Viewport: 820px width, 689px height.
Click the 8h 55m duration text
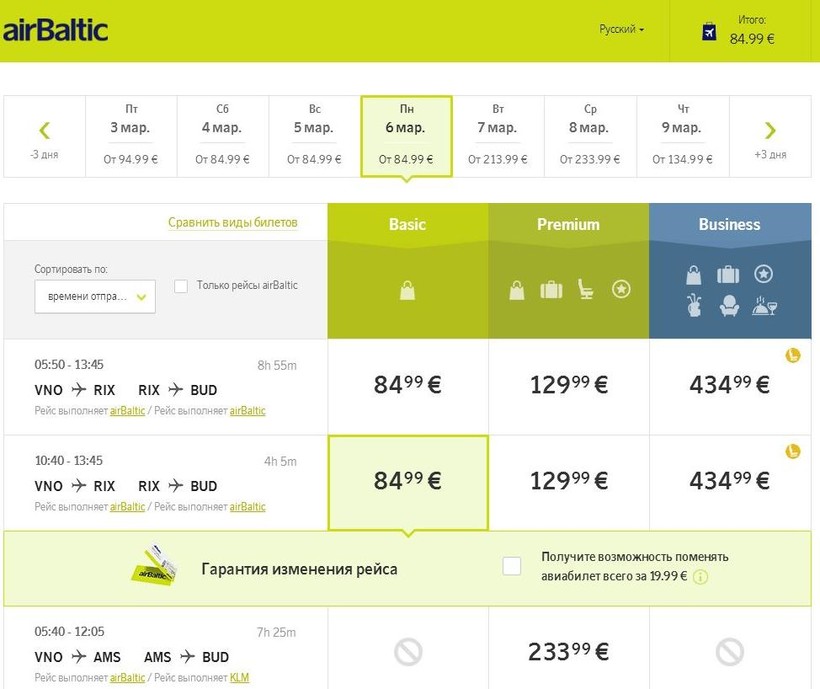(277, 365)
